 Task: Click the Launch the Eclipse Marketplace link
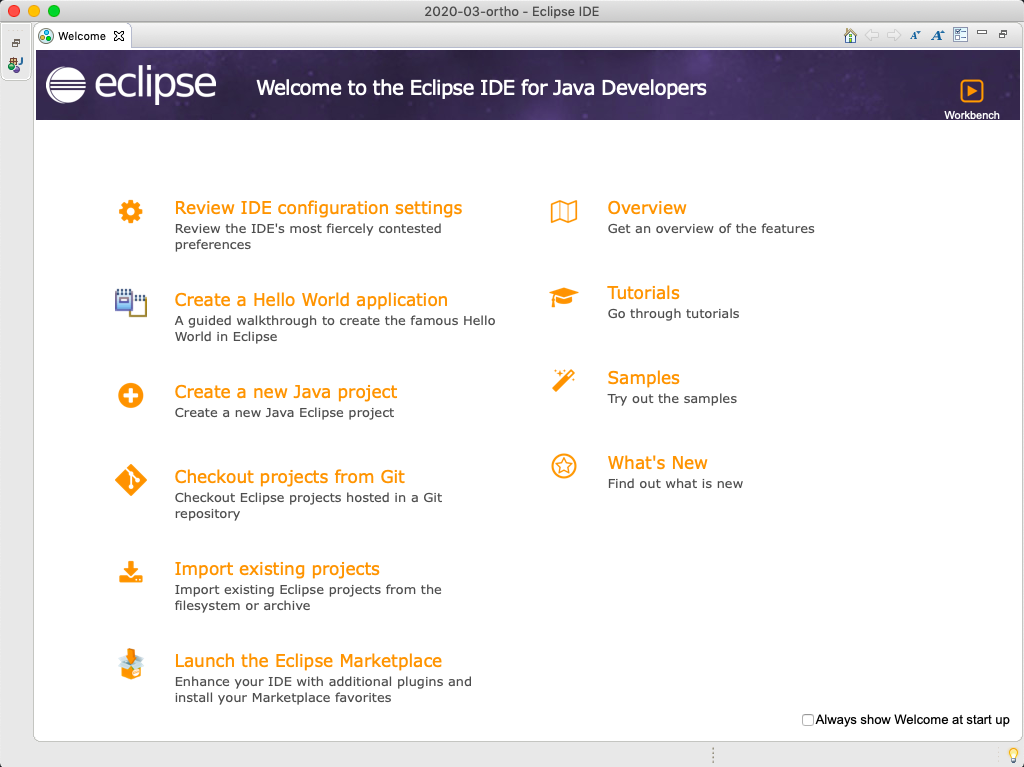308,661
